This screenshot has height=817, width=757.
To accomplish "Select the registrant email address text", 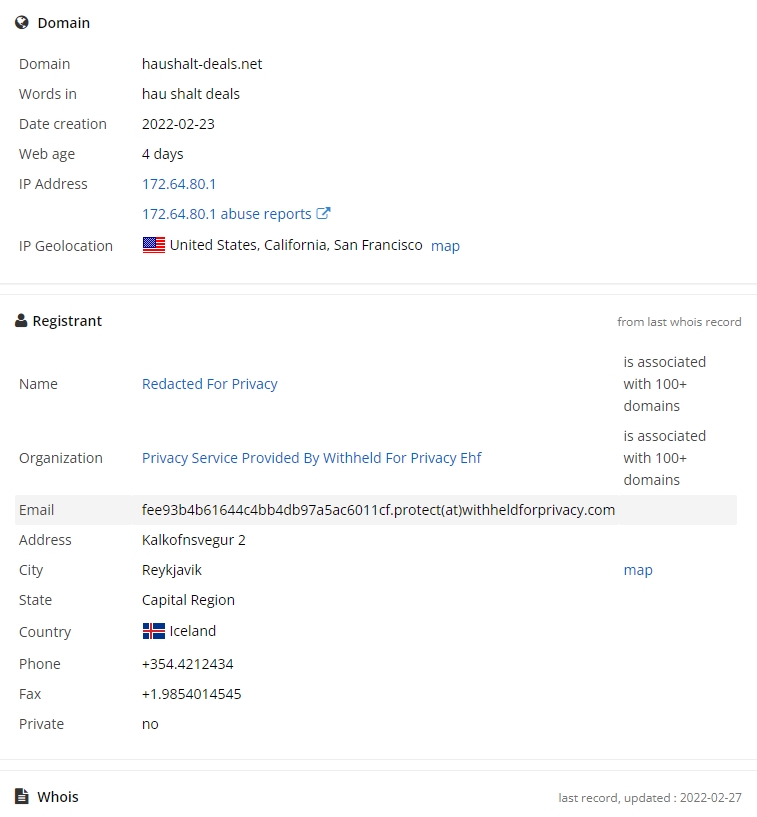I will 378,510.
